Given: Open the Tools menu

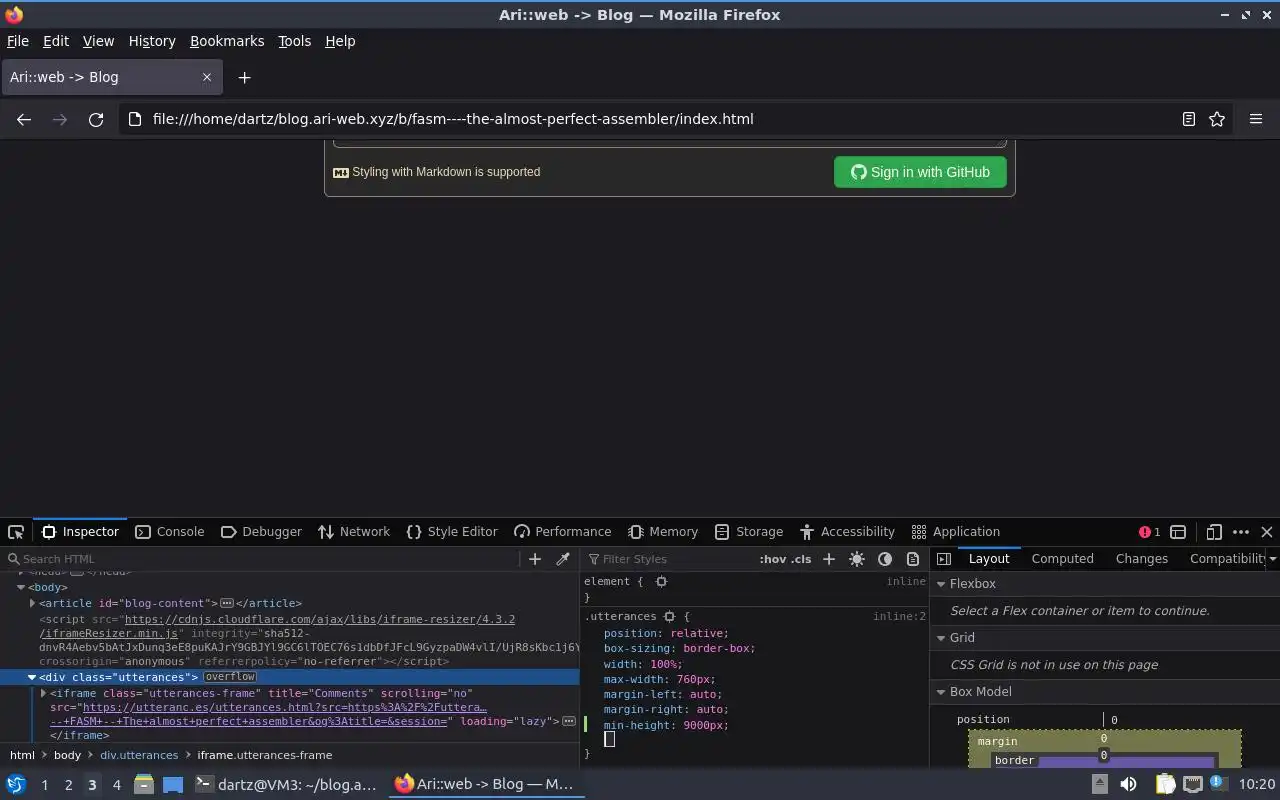Looking at the screenshot, I should (x=294, y=41).
